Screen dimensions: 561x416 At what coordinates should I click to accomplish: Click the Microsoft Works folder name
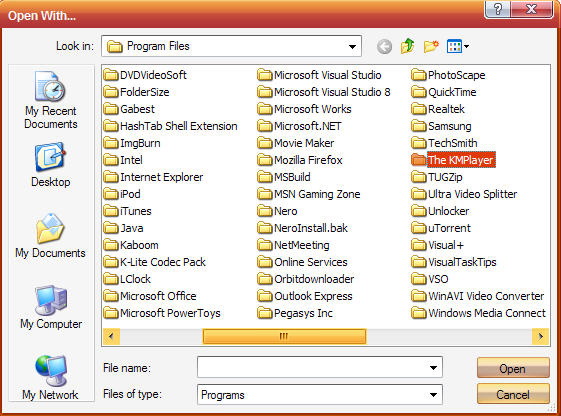pyautogui.click(x=313, y=109)
